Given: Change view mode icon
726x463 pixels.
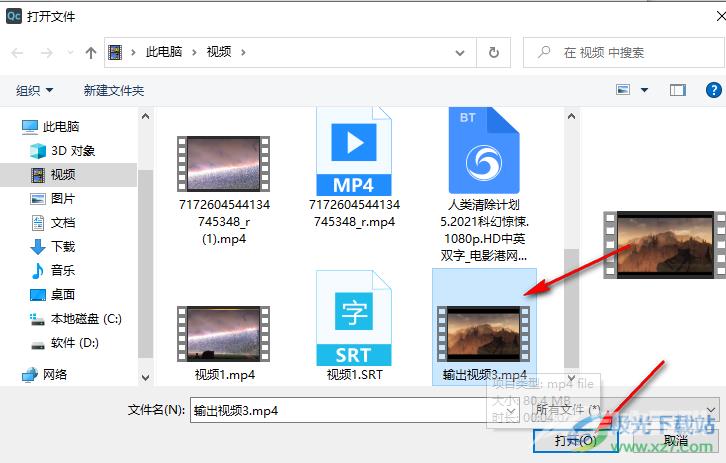Looking at the screenshot, I should [x=623, y=89].
